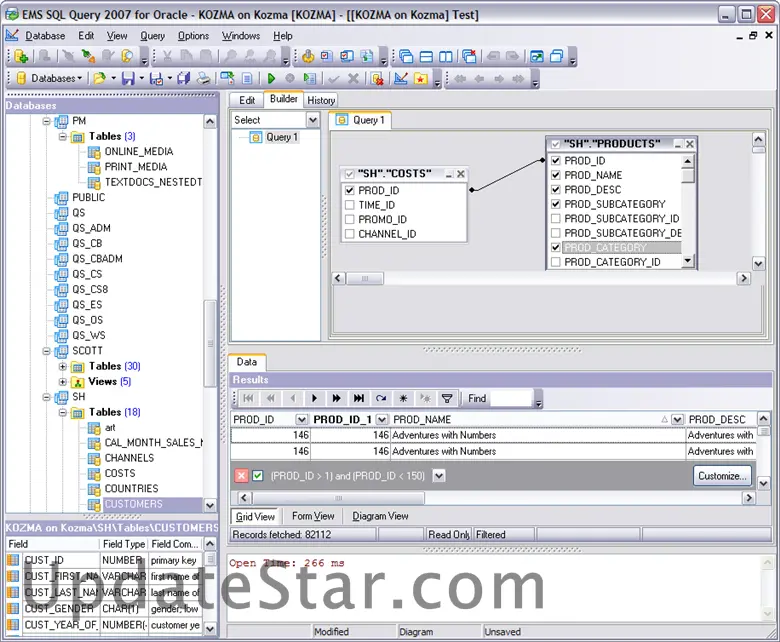The image size is (780, 642).
Task: Uncheck PROD_DESC in the SH.PRODUCTS table
Action: pyautogui.click(x=556, y=189)
